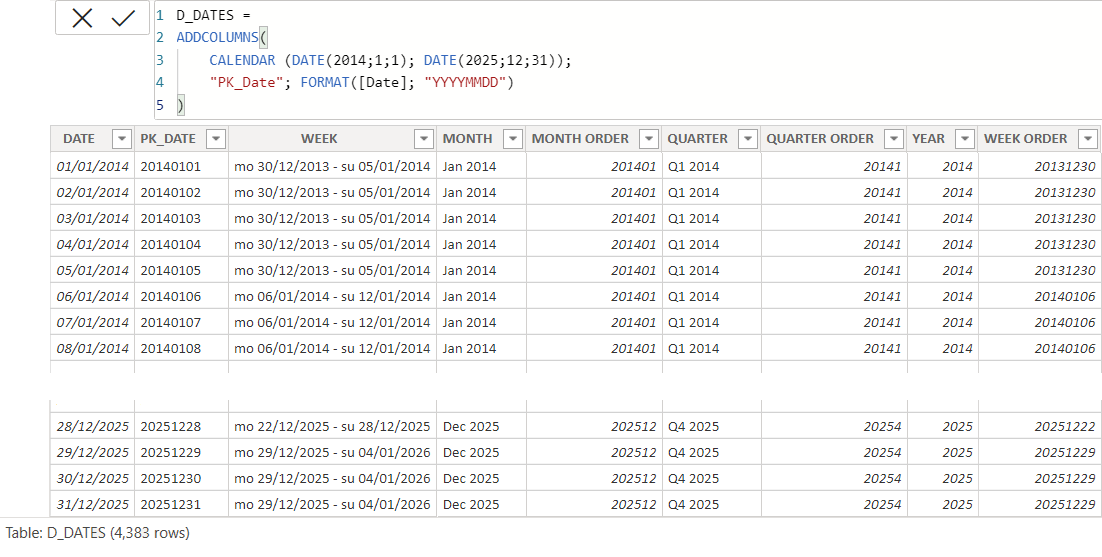This screenshot has width=1102, height=557.
Task: Open the MONTH column filter dropdown
Action: (513, 139)
